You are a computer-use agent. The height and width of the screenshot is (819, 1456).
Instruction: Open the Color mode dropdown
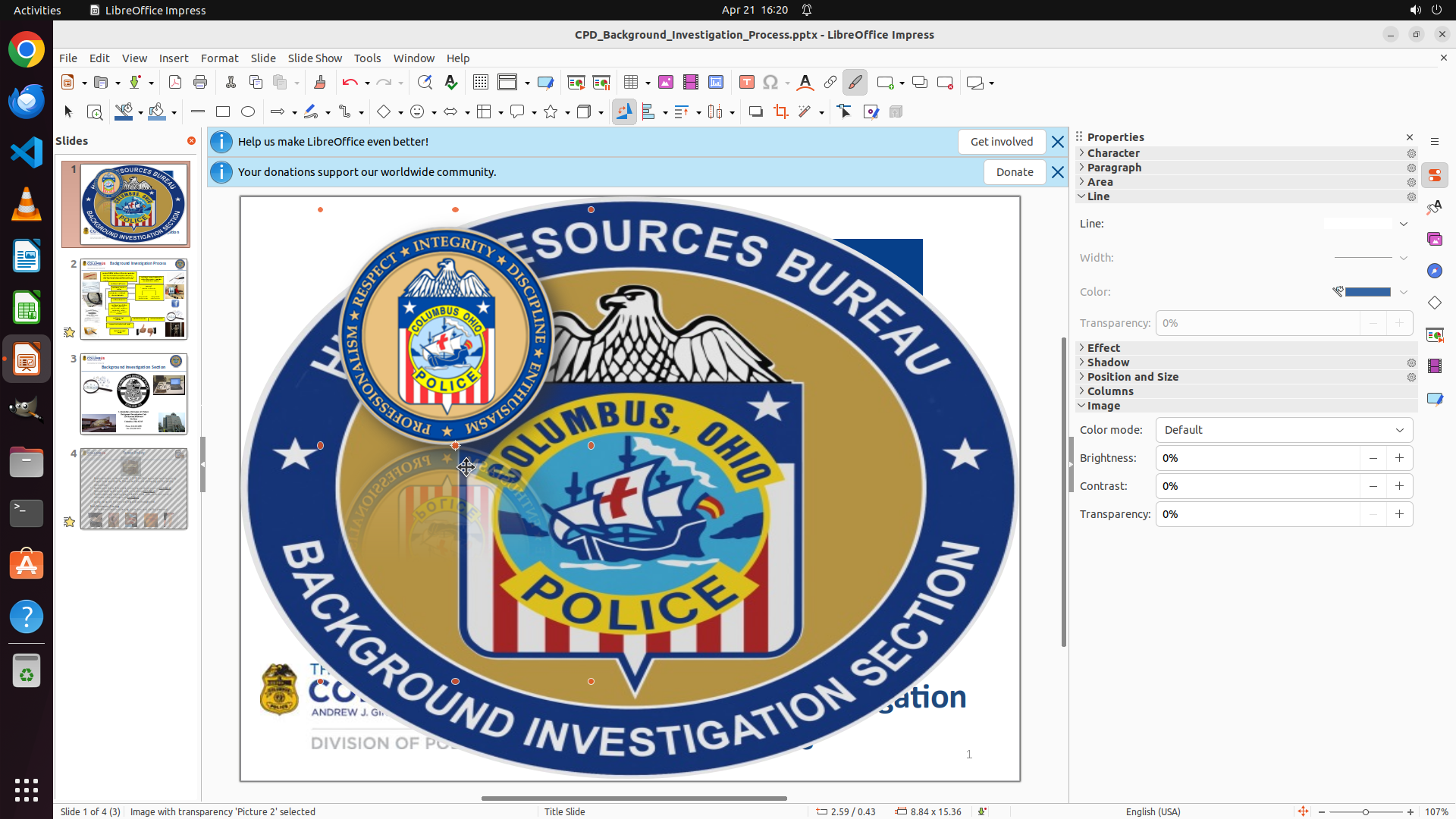pos(1283,430)
